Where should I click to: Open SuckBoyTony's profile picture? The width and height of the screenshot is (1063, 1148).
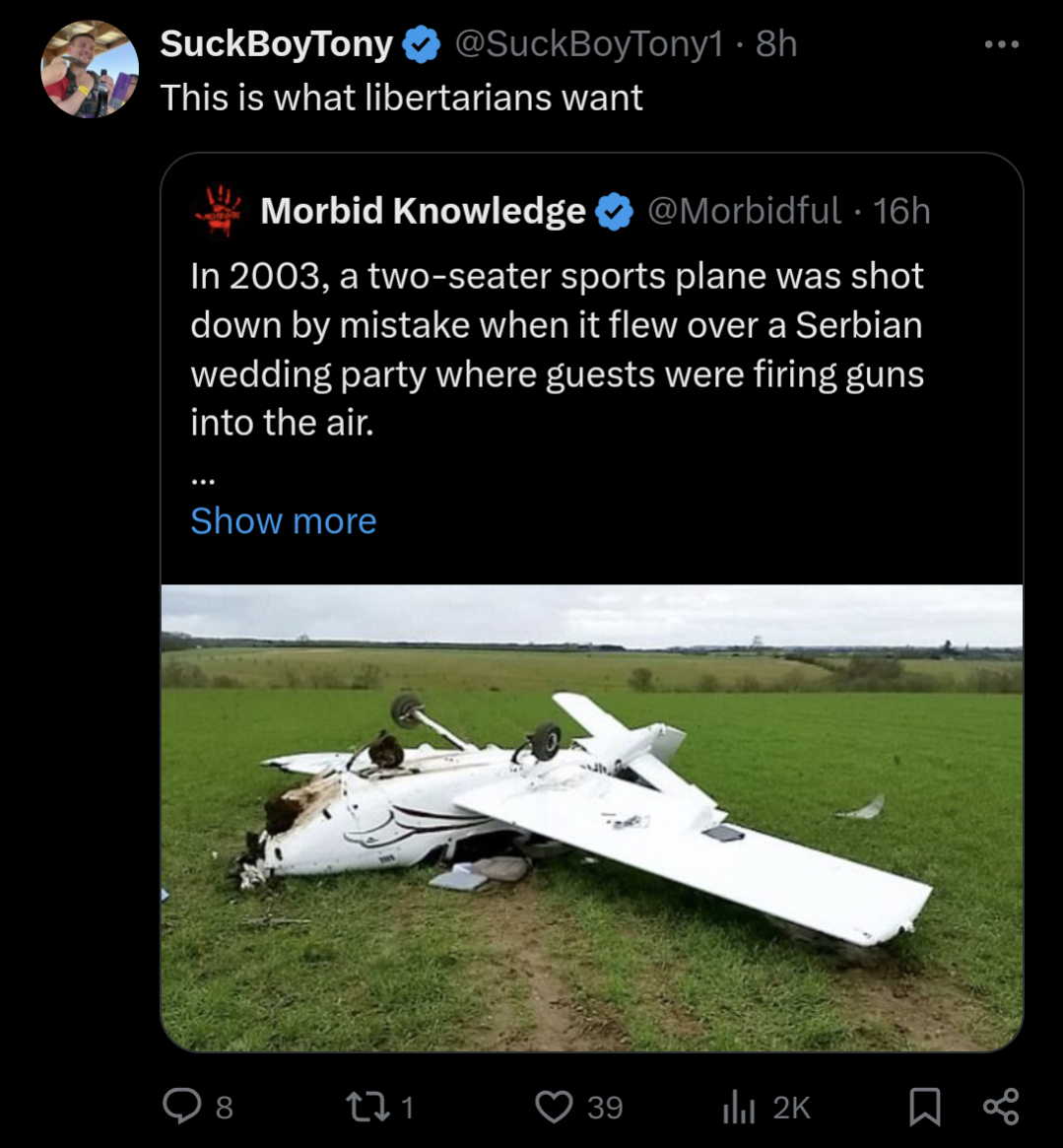tap(90, 70)
